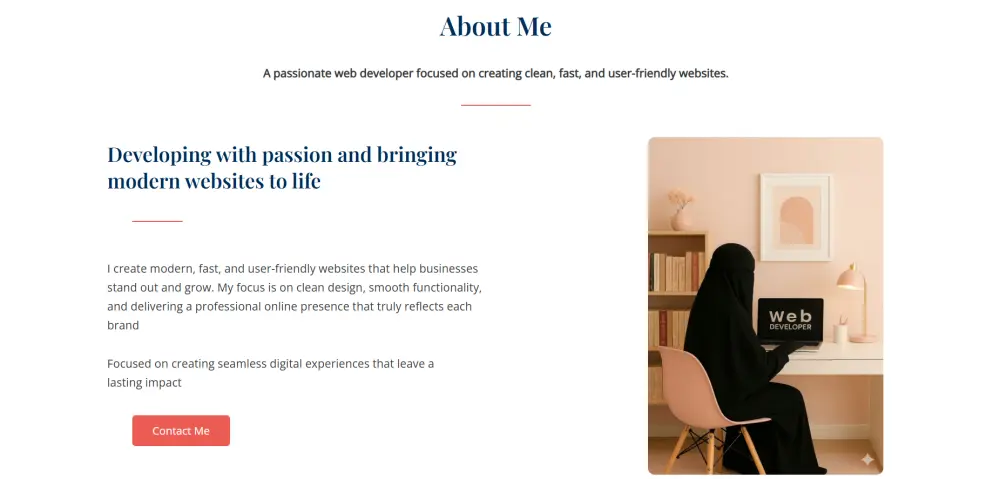The height and width of the screenshot is (479, 1000).
Task: Click the small cup beside the lamp
Action: pos(841,331)
